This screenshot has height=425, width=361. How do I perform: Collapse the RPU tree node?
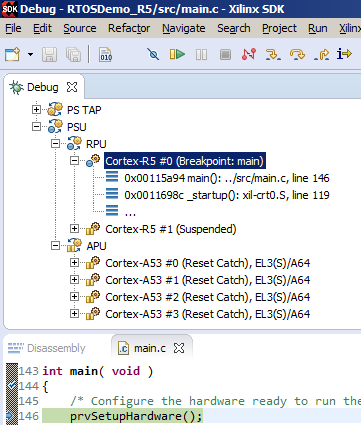pos(55,143)
